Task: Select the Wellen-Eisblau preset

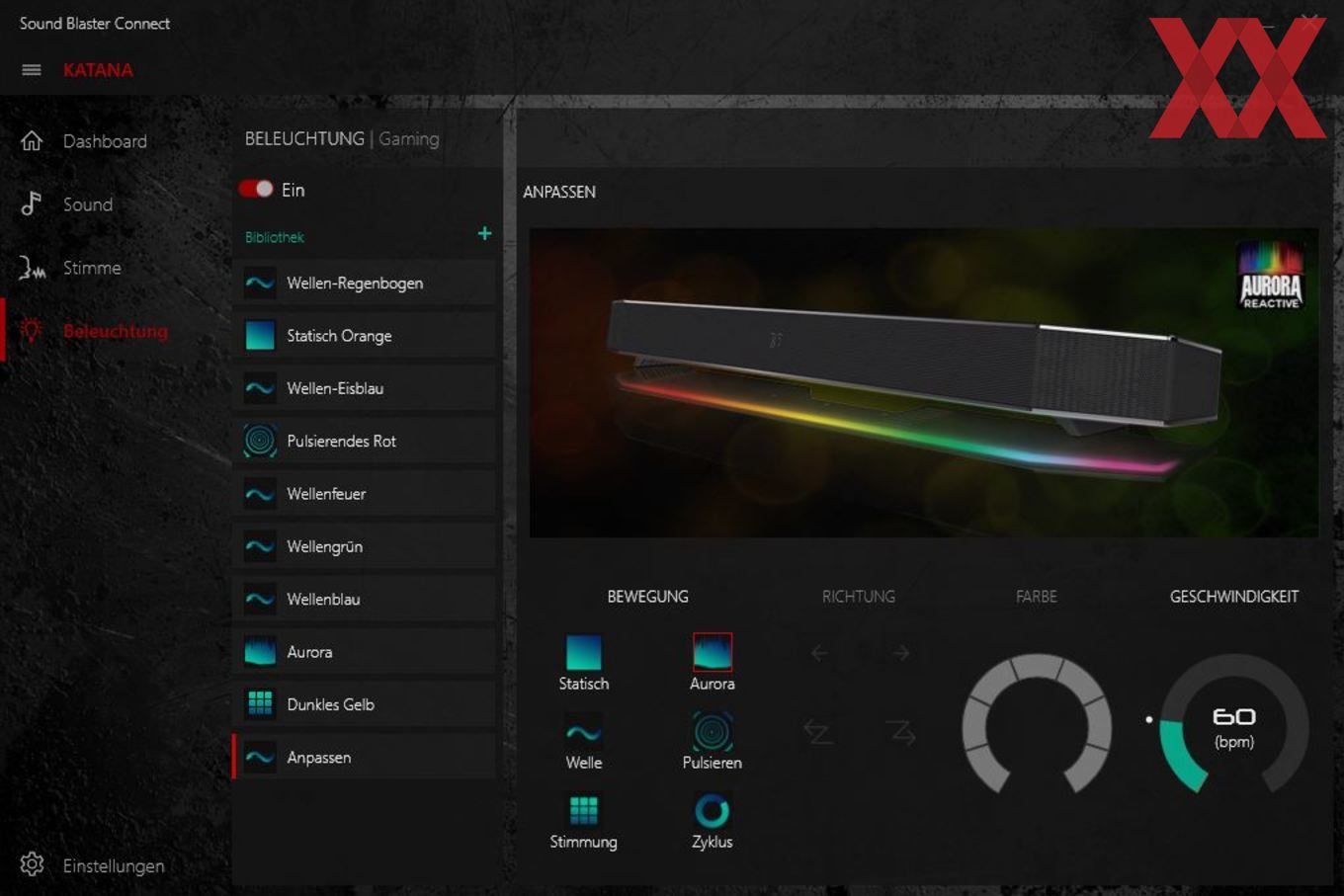Action: [x=365, y=388]
